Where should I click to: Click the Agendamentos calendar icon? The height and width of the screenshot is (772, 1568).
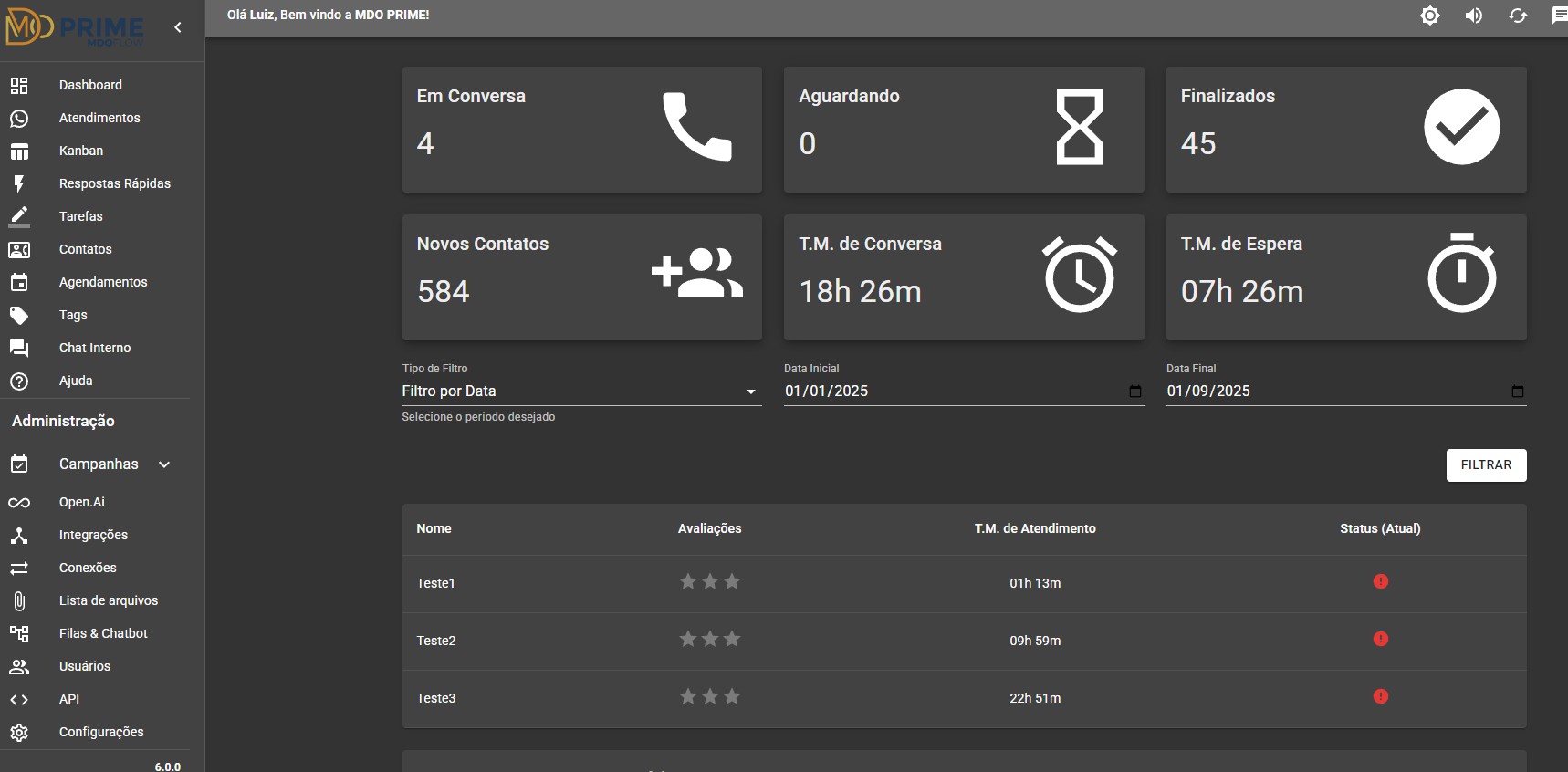[19, 283]
